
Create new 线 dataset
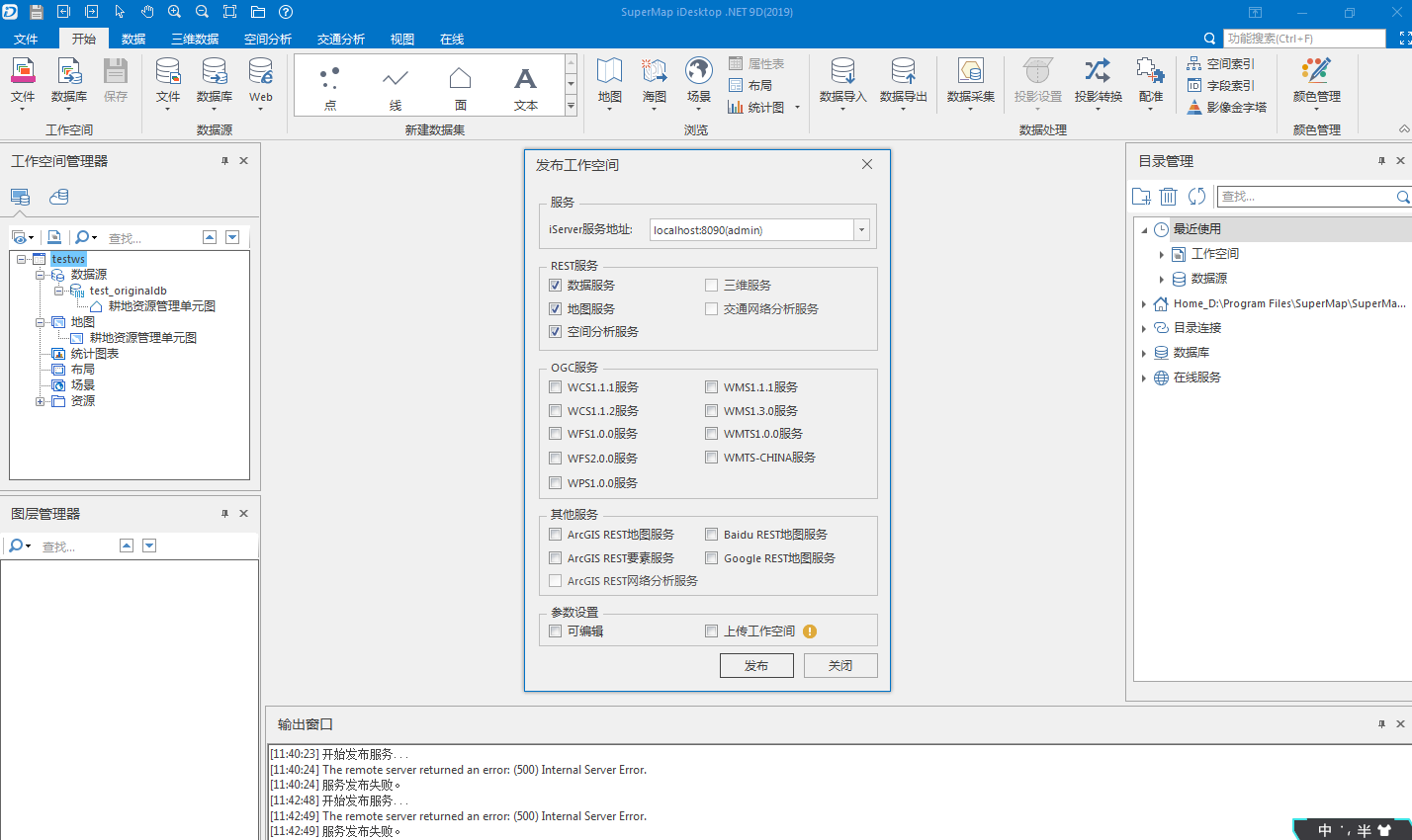tap(396, 87)
